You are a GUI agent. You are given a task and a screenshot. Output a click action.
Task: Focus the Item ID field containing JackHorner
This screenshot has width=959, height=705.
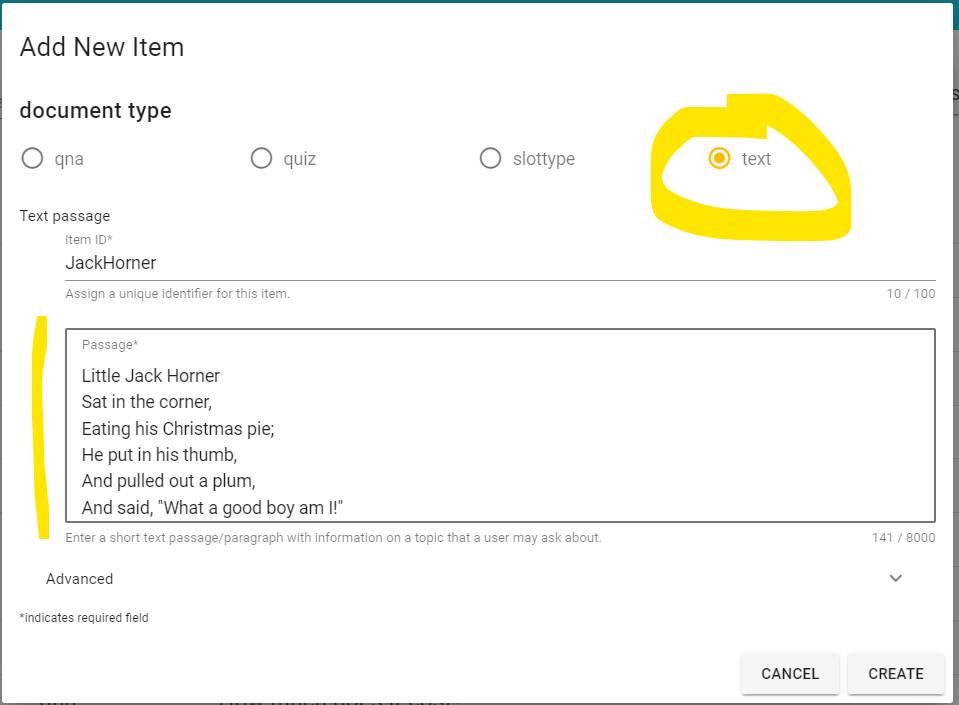pyautogui.click(x=500, y=263)
